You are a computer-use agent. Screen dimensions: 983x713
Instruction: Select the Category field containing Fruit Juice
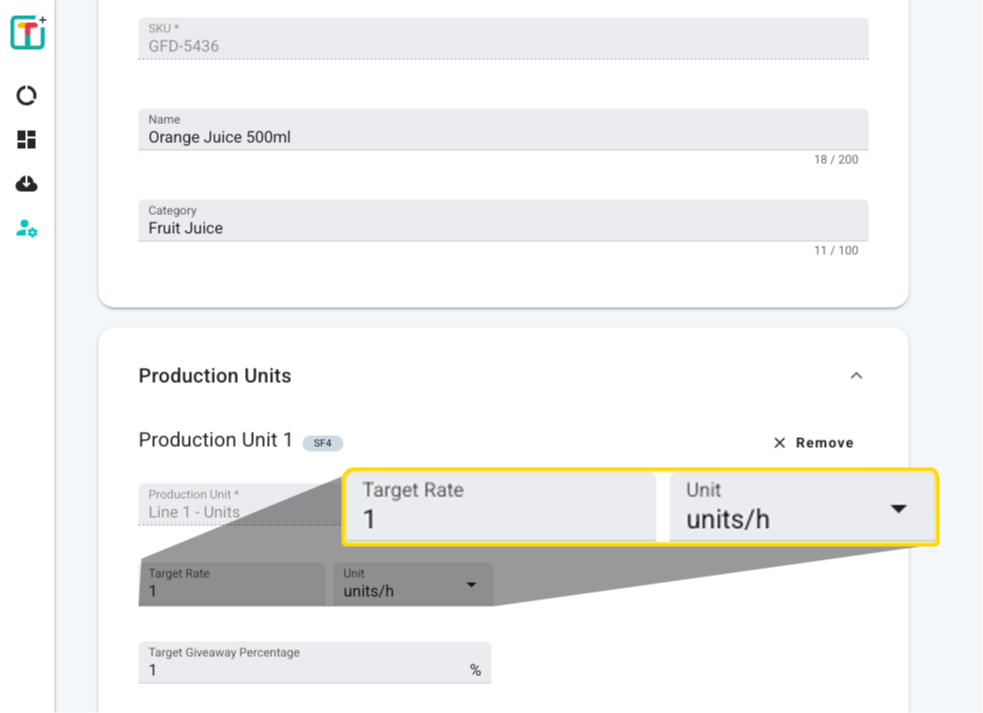pyautogui.click(x=502, y=221)
